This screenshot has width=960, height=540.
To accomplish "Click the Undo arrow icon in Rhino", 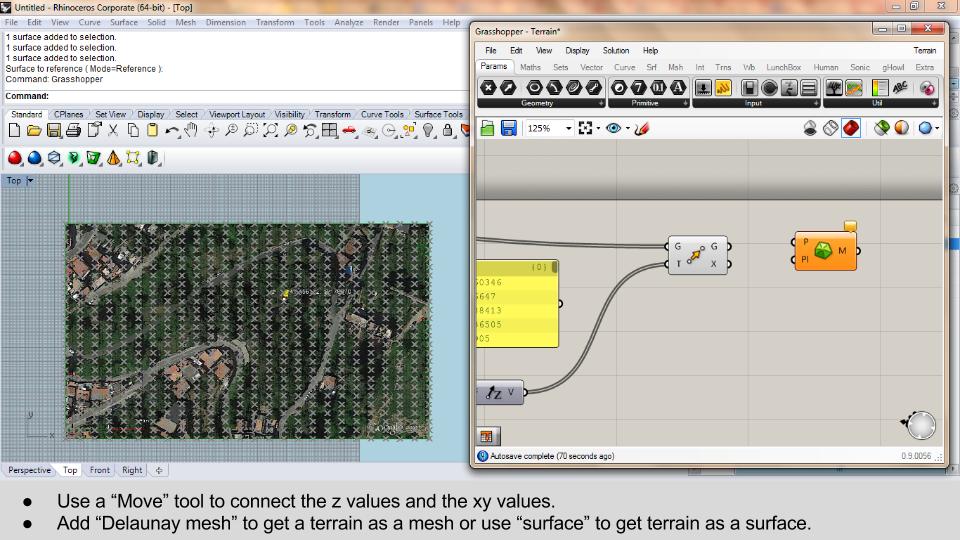I will point(172,130).
